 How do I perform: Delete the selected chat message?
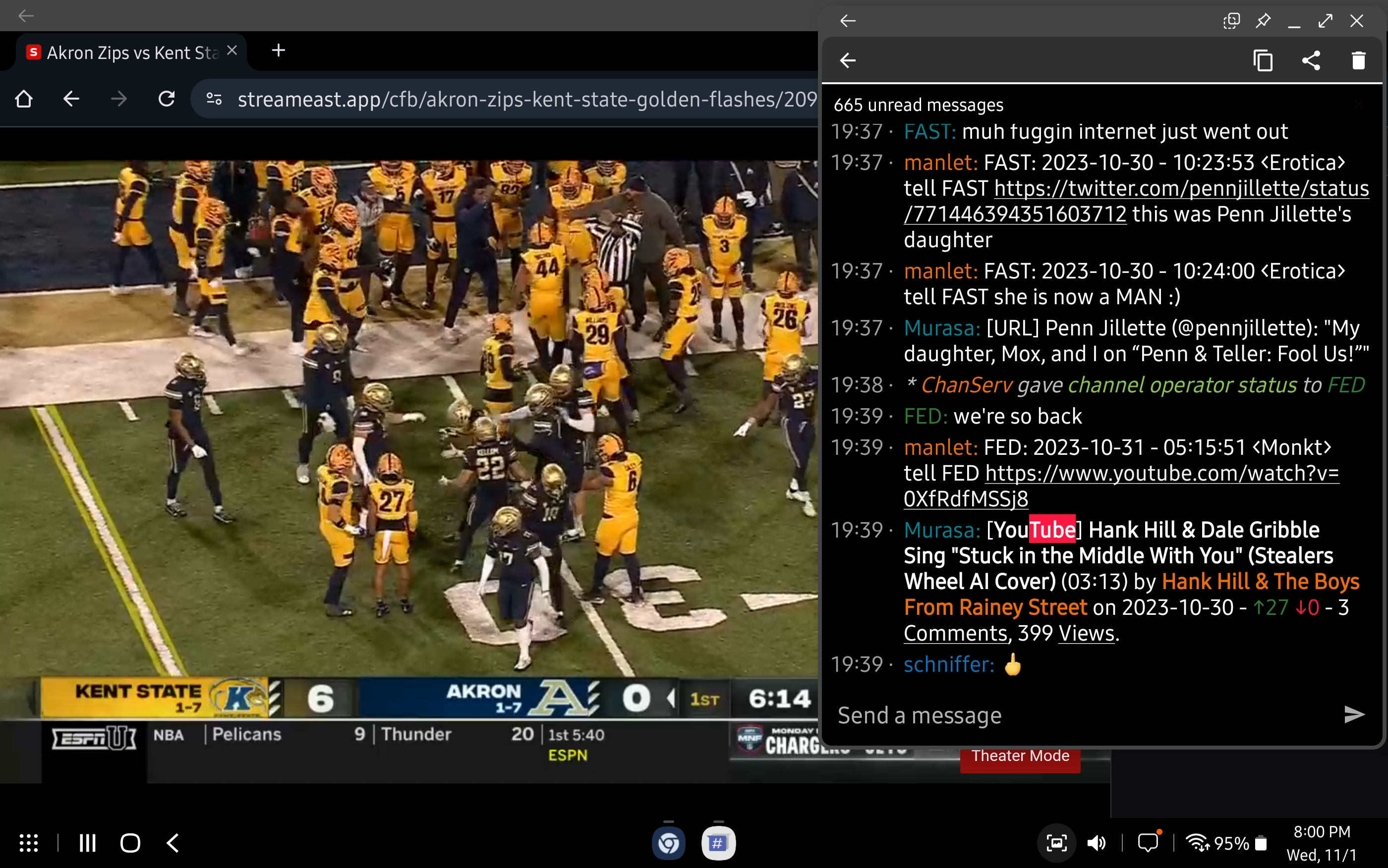(1359, 60)
